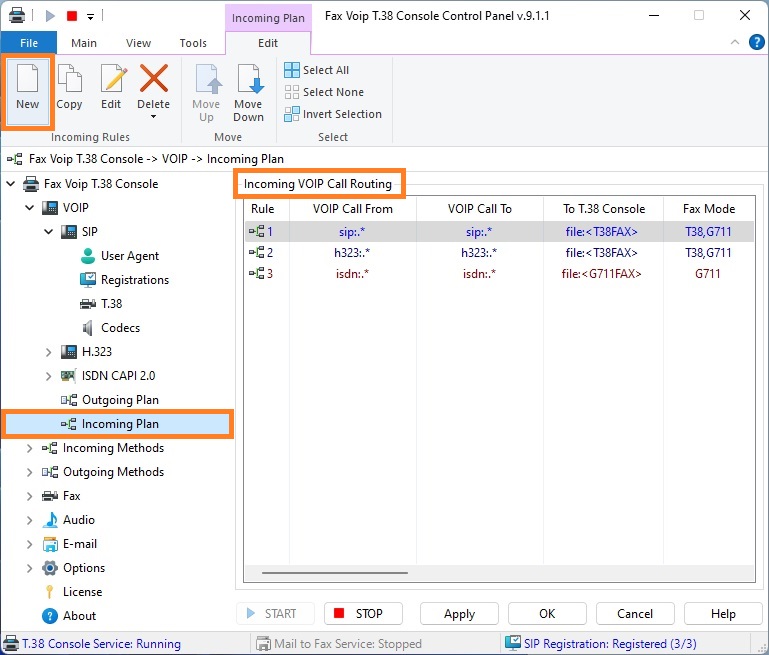This screenshot has height=655, width=769.
Task: Click the Fax Mode column header
Action: coord(709,209)
